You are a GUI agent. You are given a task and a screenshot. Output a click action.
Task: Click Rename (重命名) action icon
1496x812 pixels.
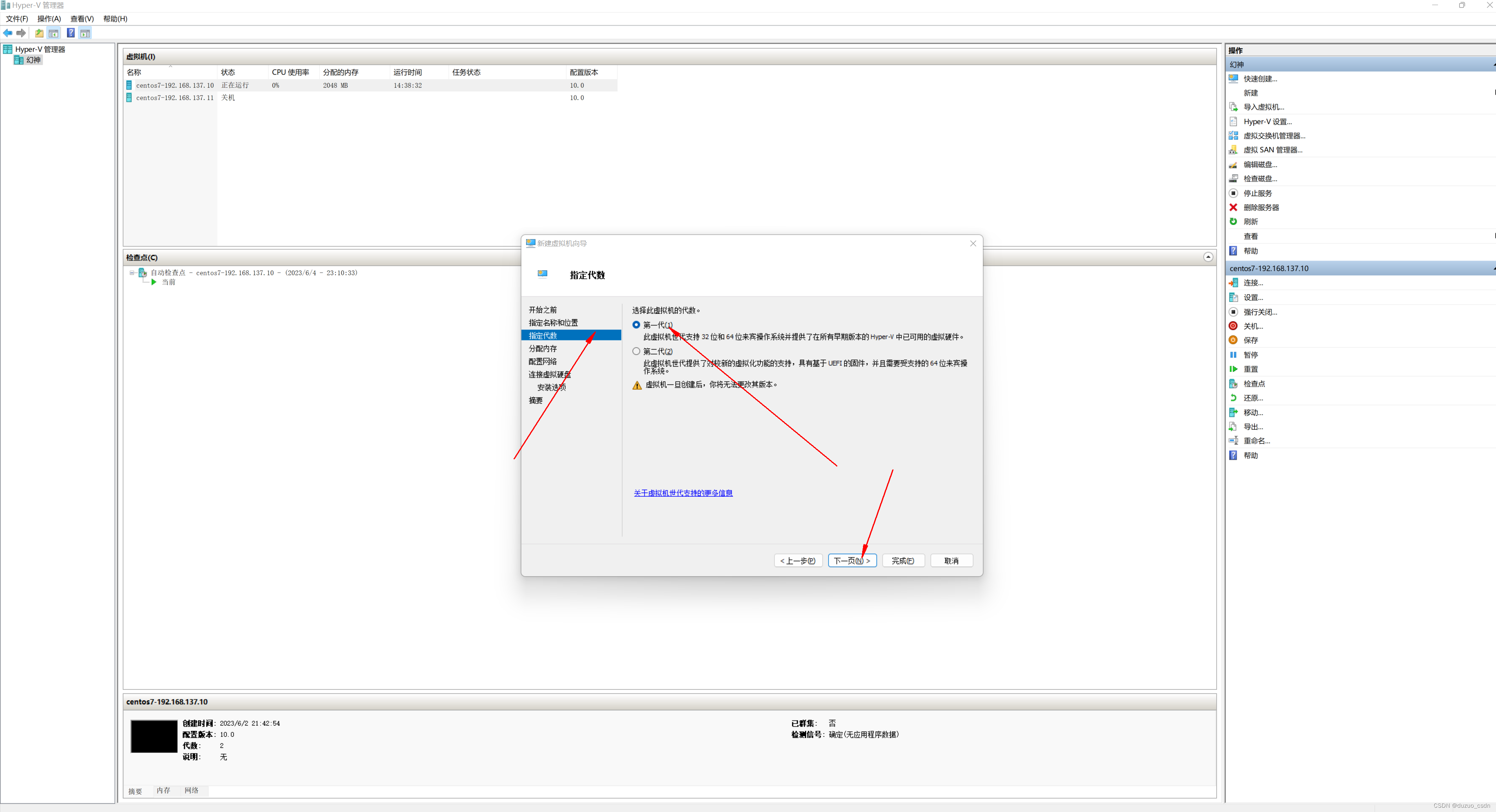[x=1234, y=441]
